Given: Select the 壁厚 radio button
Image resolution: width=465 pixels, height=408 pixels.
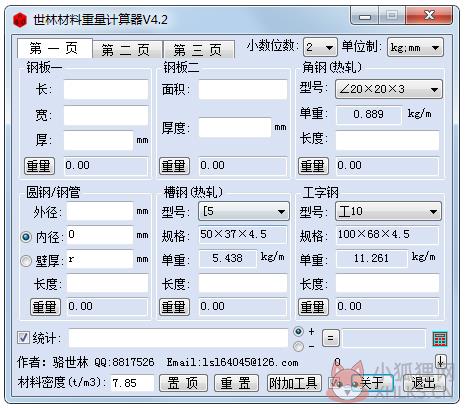Looking at the screenshot, I should [26, 261].
